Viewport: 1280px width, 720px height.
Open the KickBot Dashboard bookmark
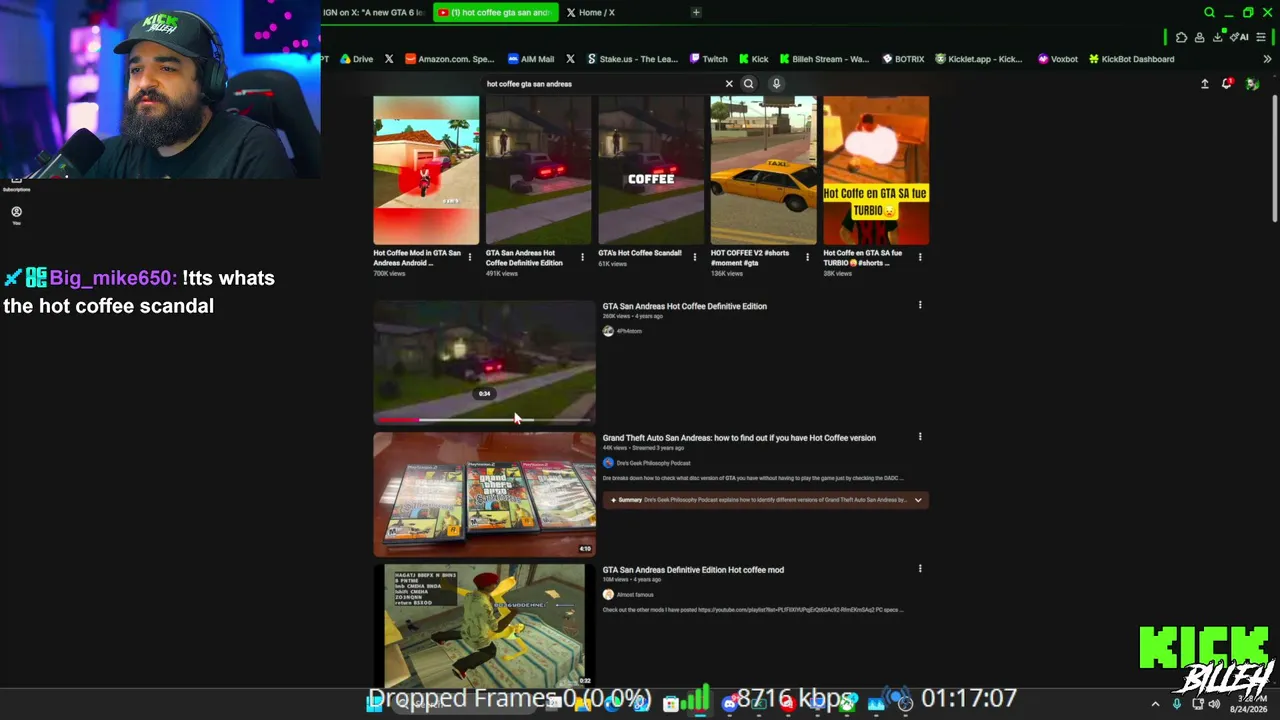(1132, 59)
